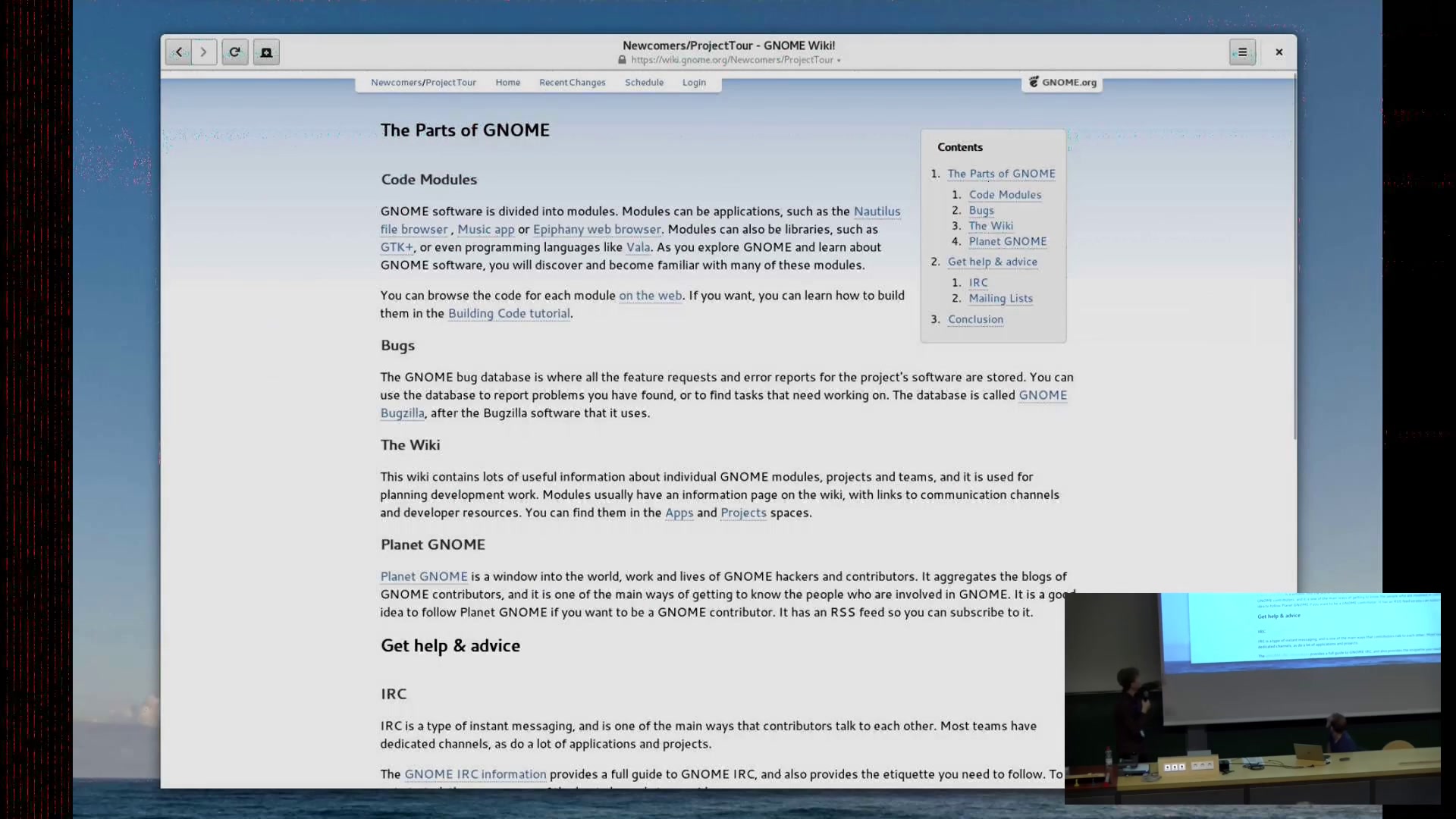Open the Schedule nav tab

(645, 83)
